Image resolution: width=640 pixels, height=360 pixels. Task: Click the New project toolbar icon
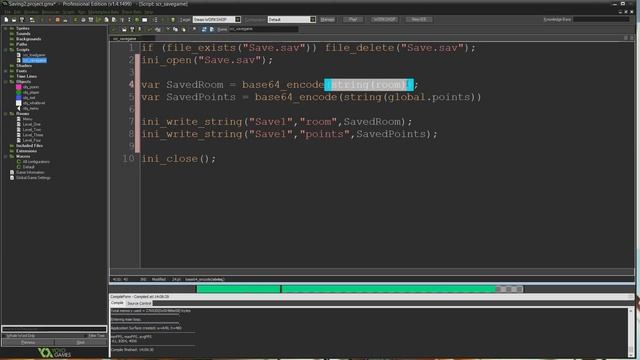6,20
